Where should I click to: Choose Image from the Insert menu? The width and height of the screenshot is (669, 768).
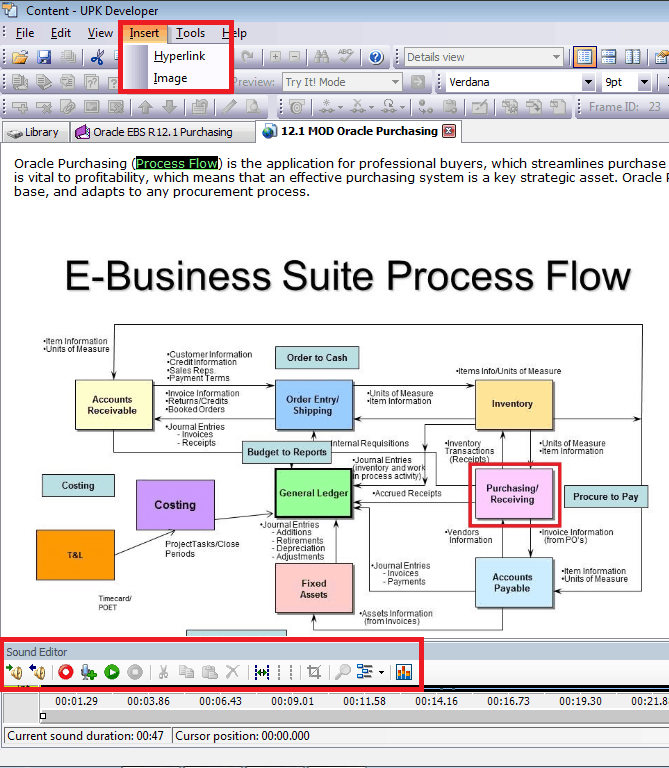point(170,78)
